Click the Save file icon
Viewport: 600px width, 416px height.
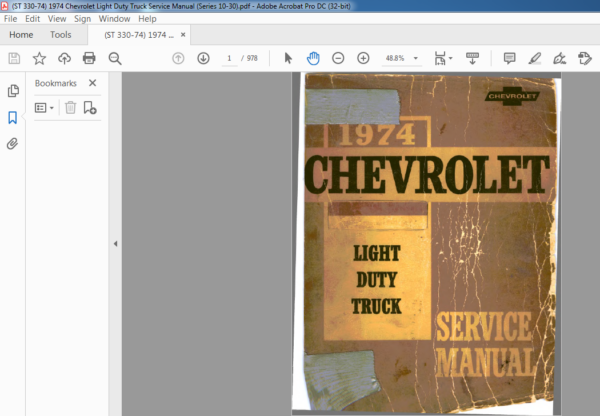coord(14,58)
